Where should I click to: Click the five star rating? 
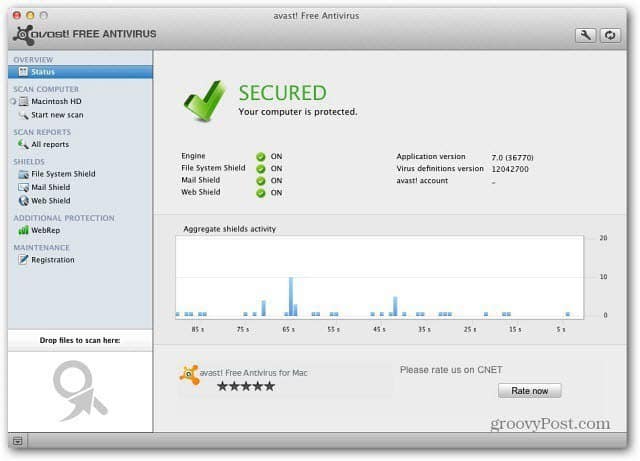[x=246, y=386]
